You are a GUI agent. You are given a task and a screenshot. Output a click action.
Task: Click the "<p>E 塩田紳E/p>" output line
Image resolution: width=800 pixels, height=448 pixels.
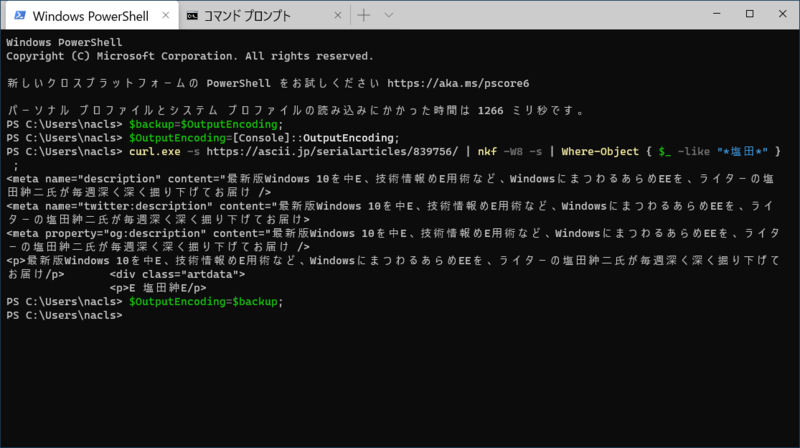click(x=158, y=288)
